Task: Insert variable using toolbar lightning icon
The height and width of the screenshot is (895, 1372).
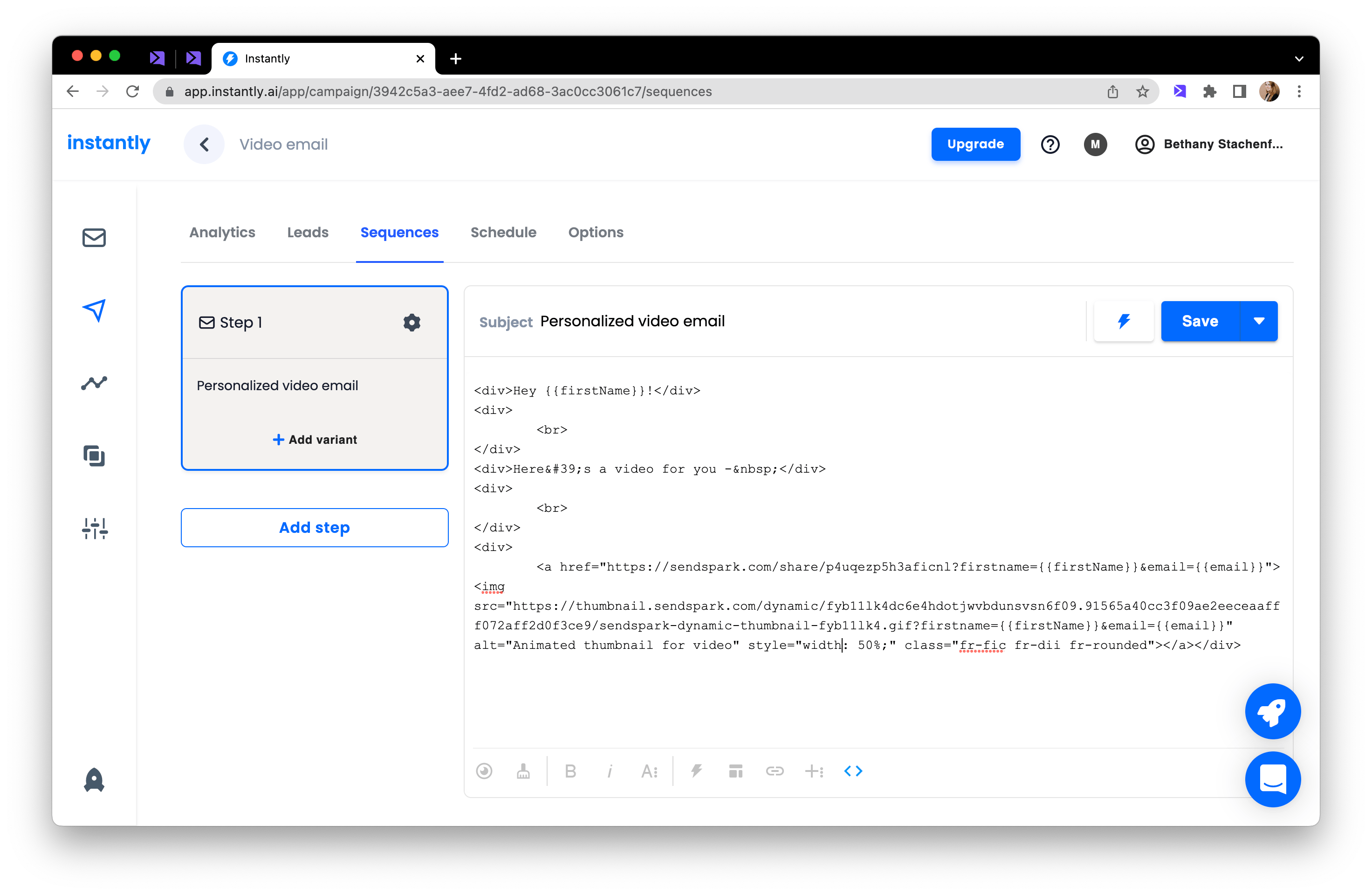Action: click(696, 771)
